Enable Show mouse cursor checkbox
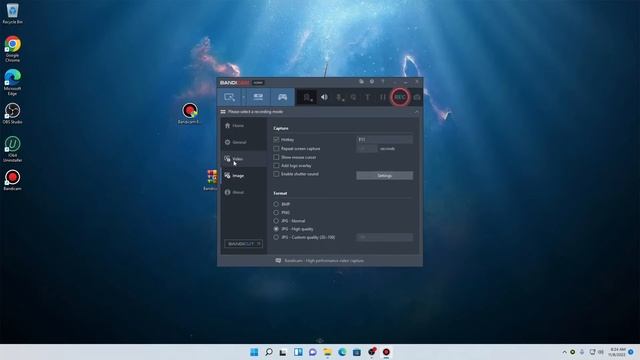This screenshot has width=640, height=360. (276, 157)
